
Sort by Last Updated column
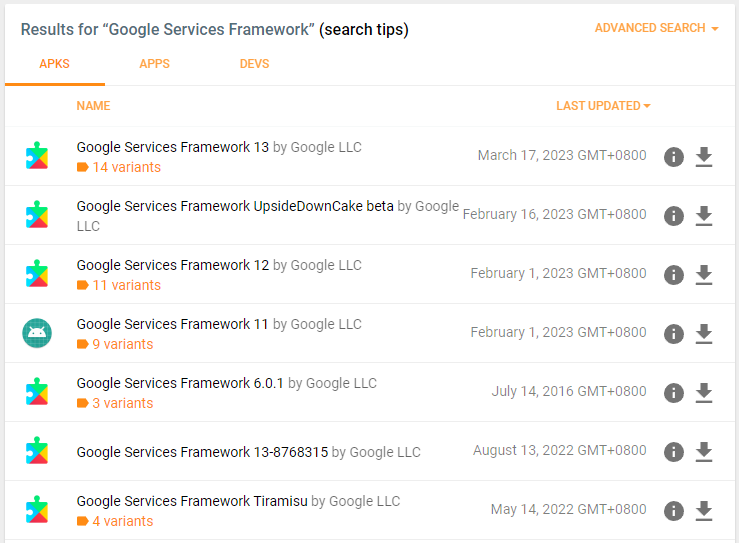603,106
